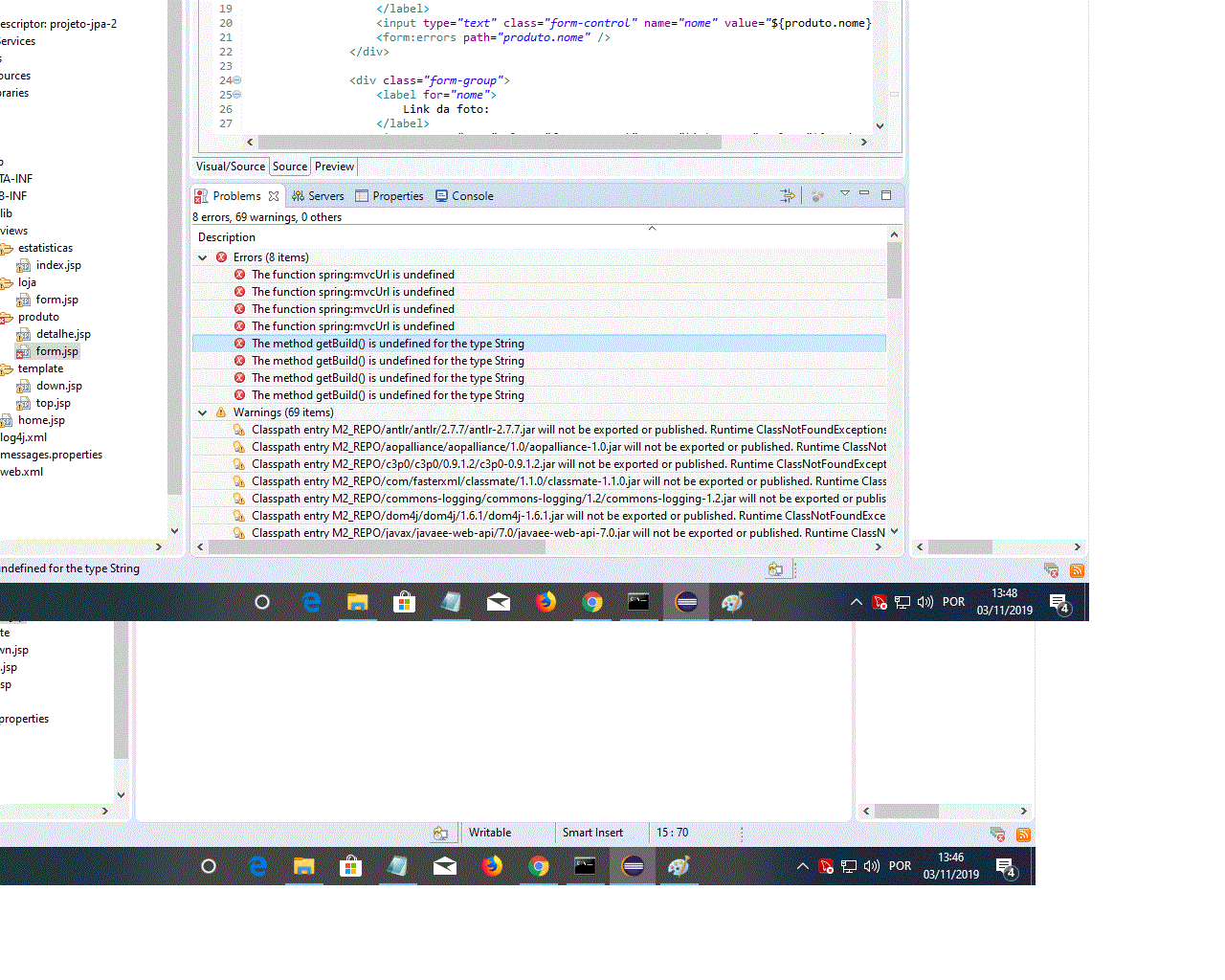Click the RSS feed icon above the 13:46 taskbar

click(1023, 835)
